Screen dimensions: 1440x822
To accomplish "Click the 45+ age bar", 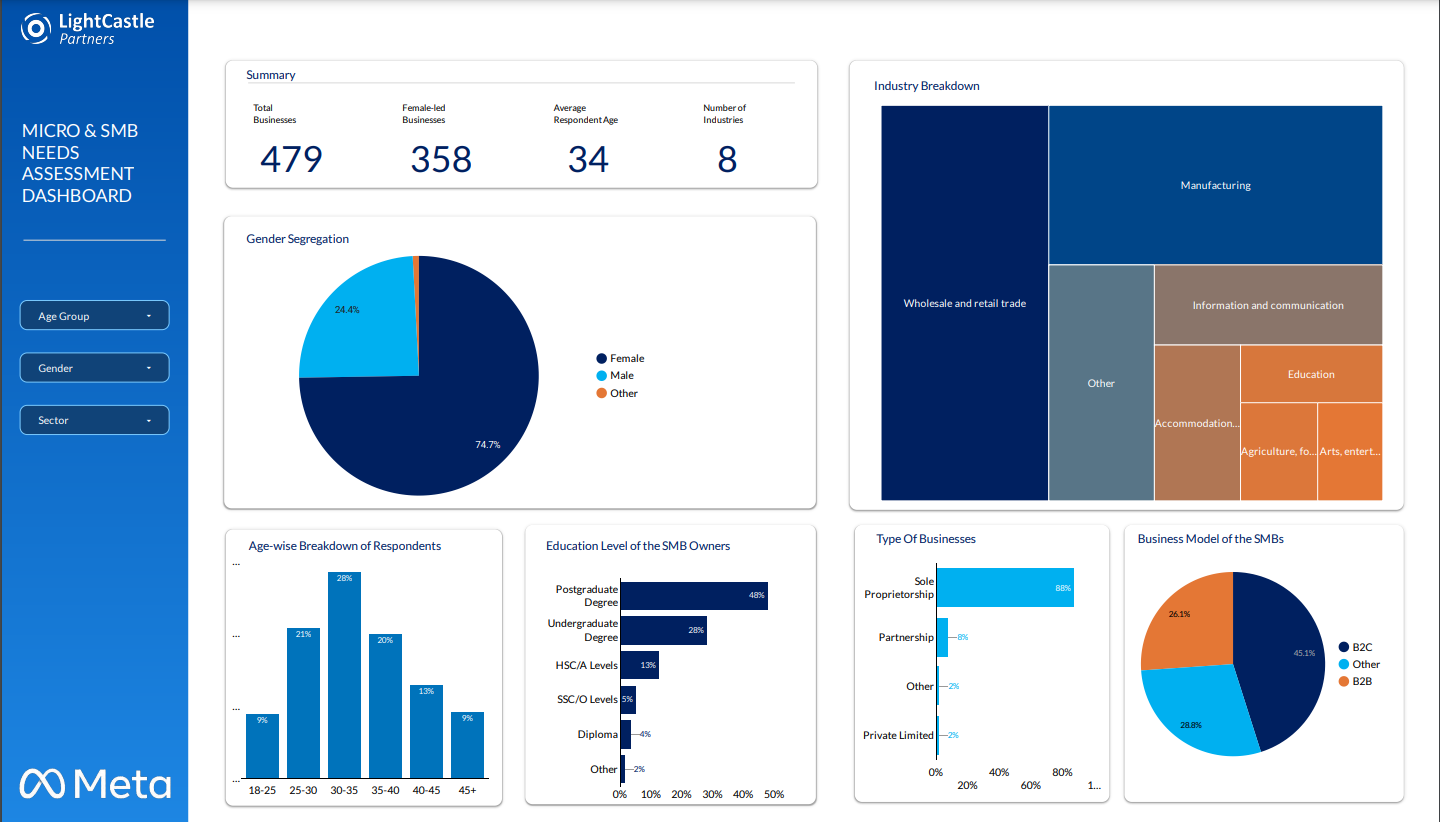I will 467,745.
